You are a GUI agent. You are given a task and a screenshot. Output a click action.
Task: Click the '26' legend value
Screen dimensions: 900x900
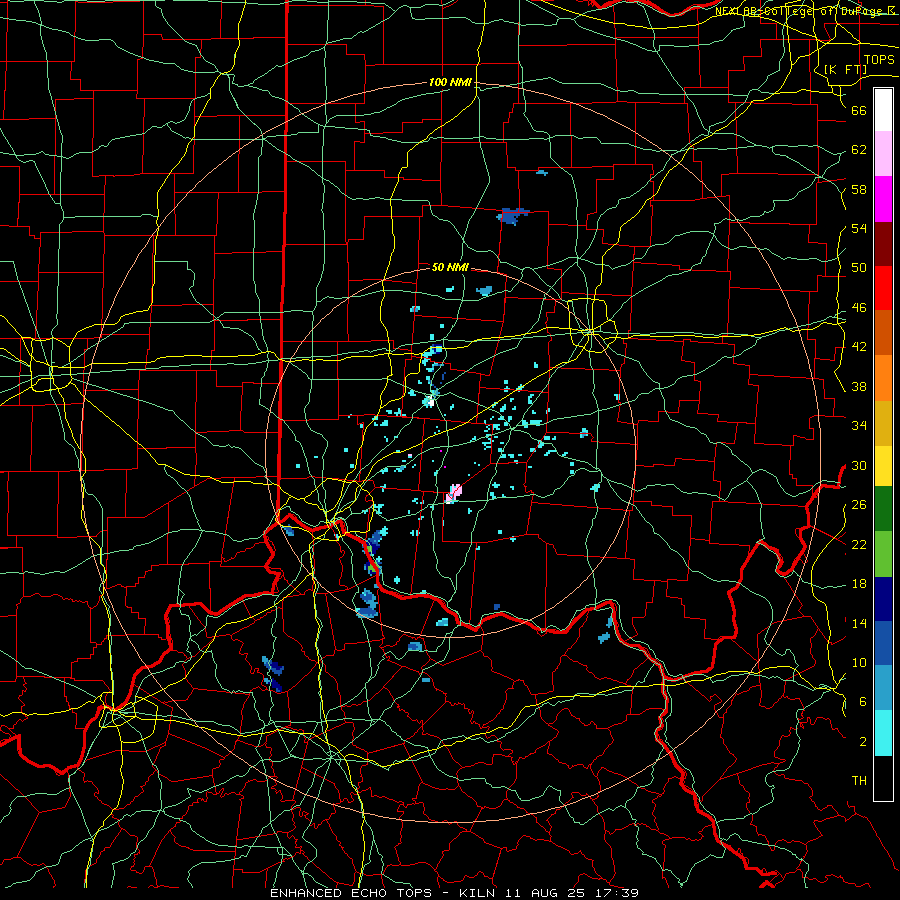coord(859,505)
